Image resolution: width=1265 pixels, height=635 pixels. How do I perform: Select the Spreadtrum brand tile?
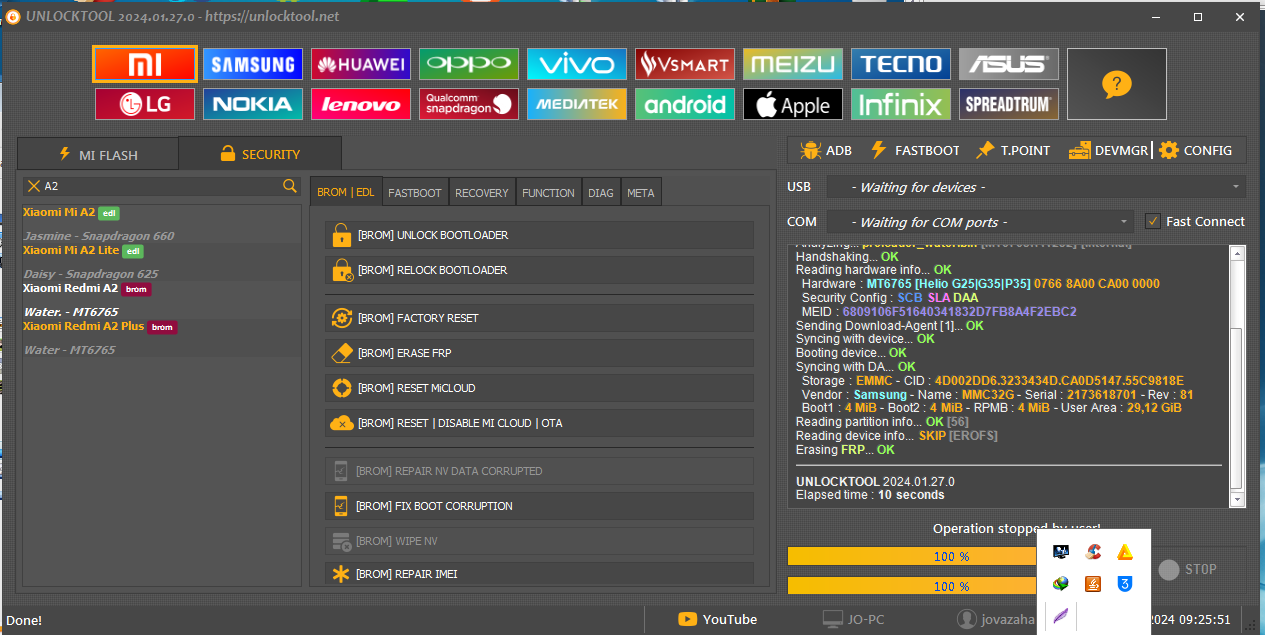(x=1009, y=104)
